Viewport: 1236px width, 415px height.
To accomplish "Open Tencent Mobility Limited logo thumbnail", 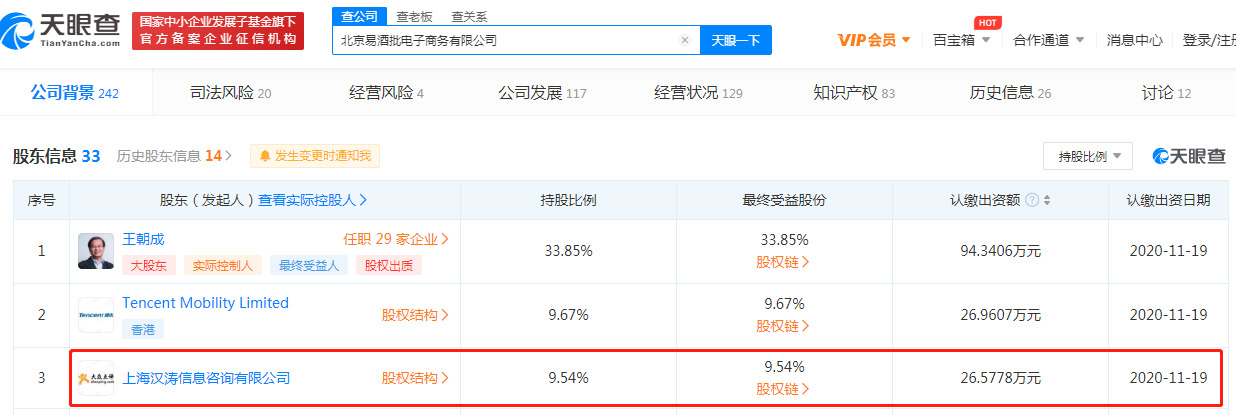I will pyautogui.click(x=96, y=315).
